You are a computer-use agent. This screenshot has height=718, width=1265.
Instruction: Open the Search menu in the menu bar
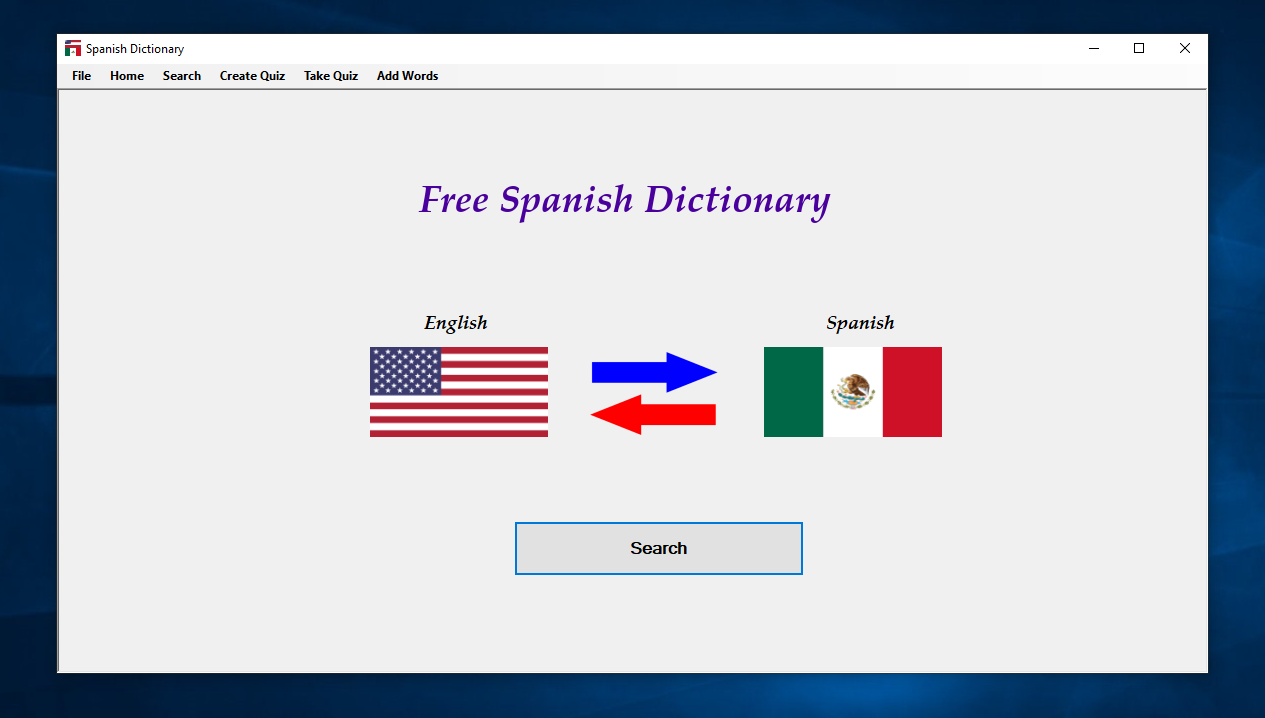pyautogui.click(x=182, y=76)
